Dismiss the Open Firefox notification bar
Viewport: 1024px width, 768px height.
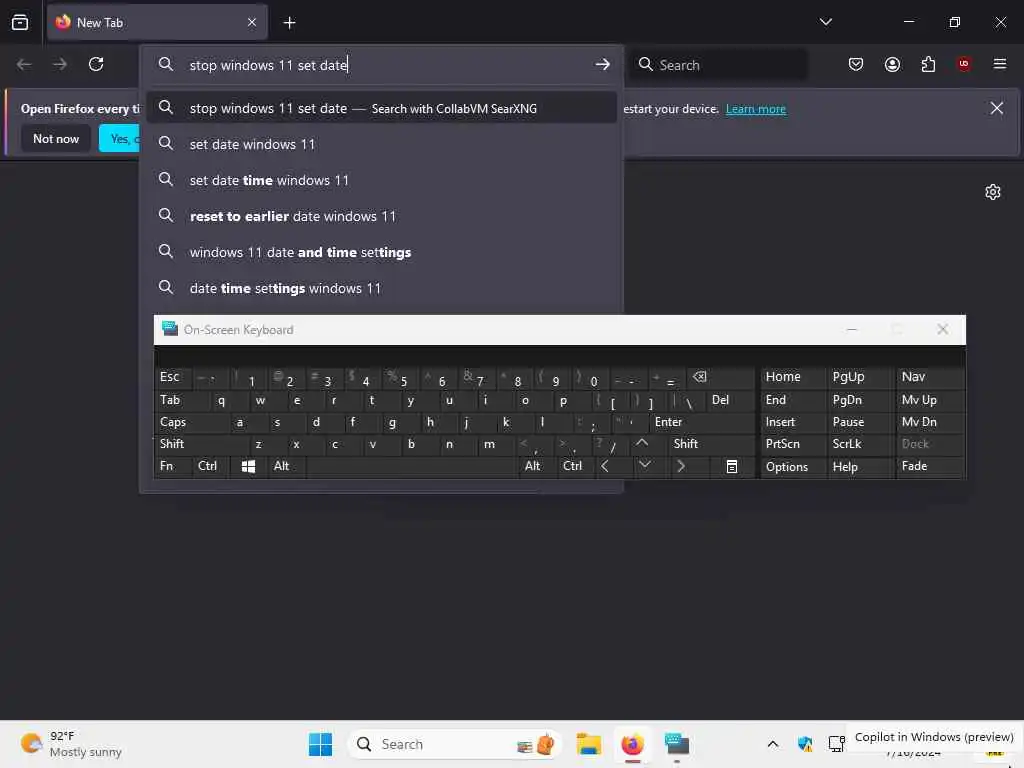(x=997, y=108)
